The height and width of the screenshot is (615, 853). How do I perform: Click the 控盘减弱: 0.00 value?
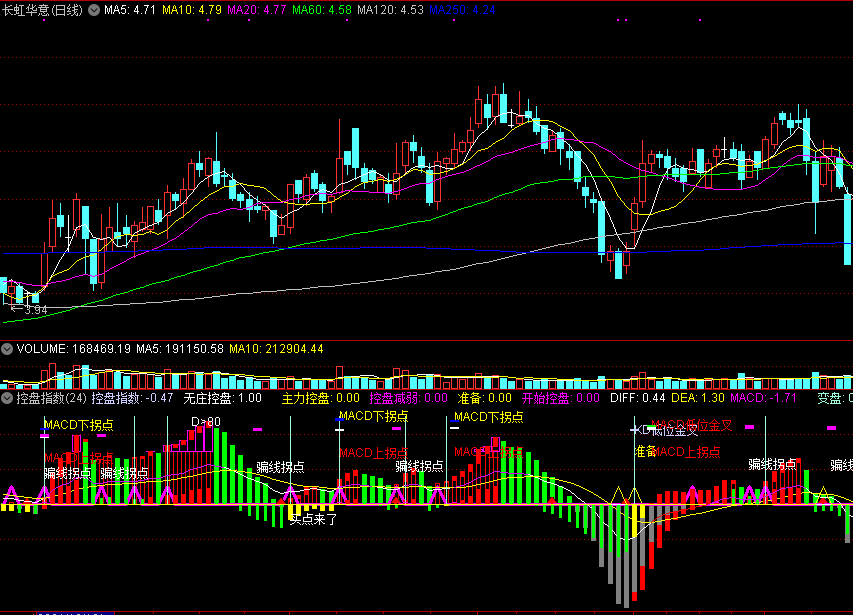pyautogui.click(x=408, y=398)
